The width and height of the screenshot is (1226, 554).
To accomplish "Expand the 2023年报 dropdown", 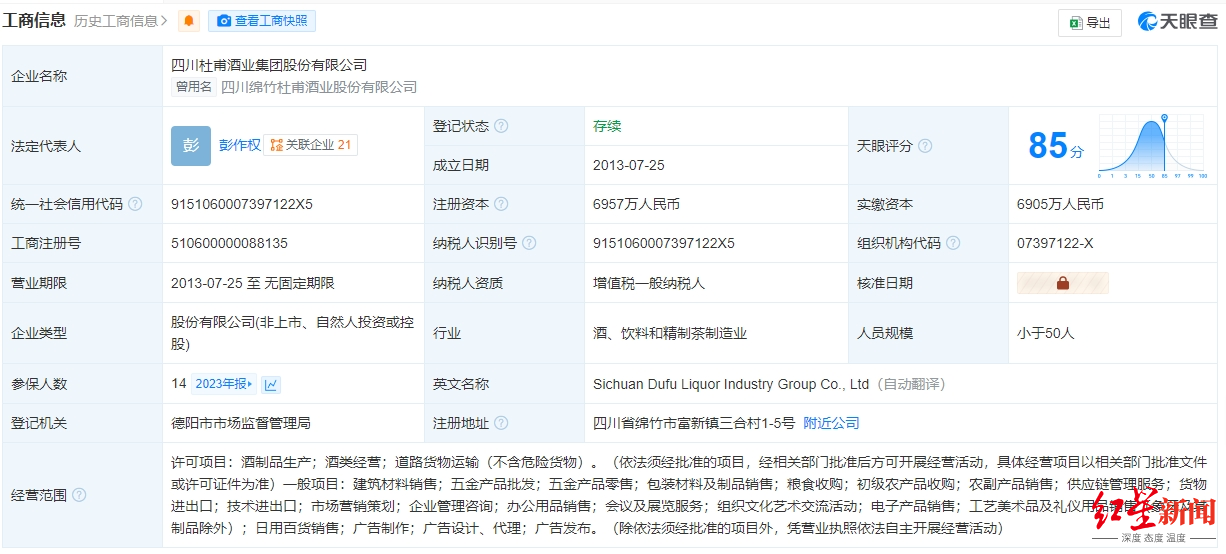I will point(225,384).
